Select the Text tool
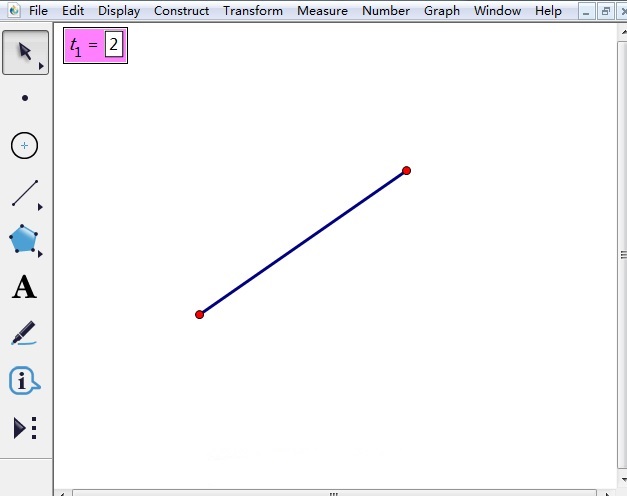627x496 pixels. coord(24,287)
